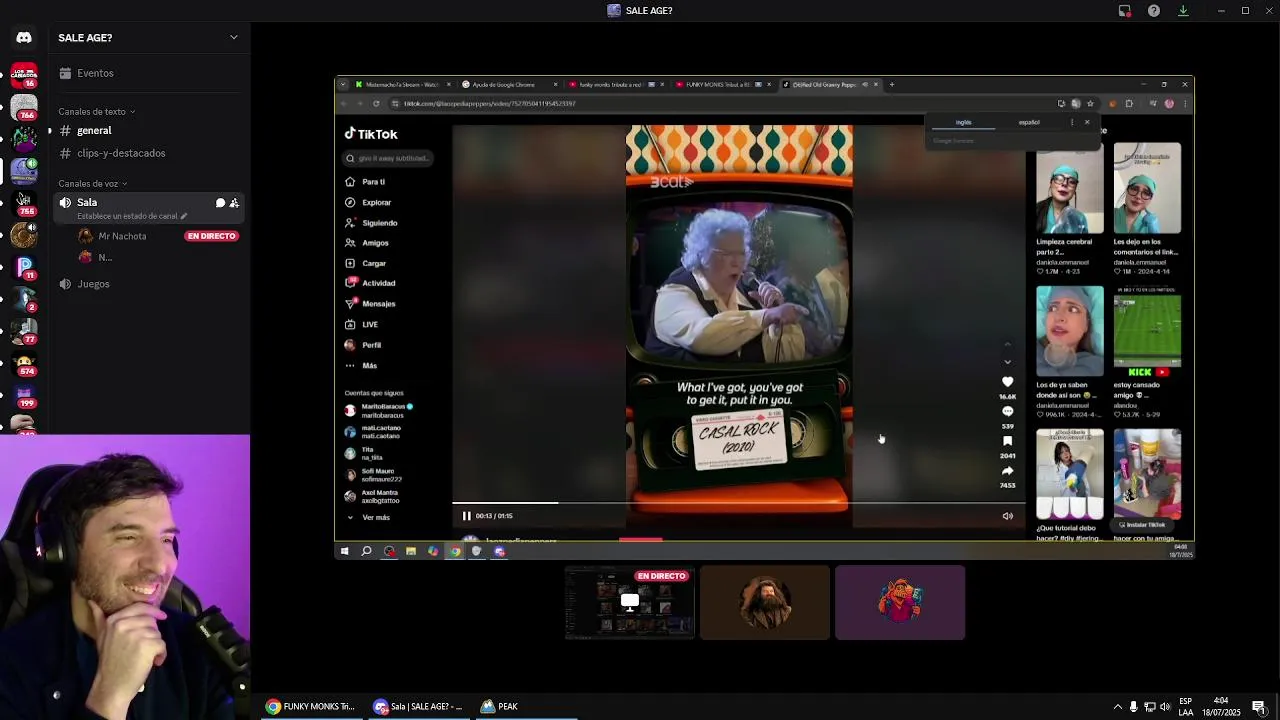The width and height of the screenshot is (1280, 720).
Task: Open MaritoBaracus followed account
Action: click(378, 411)
